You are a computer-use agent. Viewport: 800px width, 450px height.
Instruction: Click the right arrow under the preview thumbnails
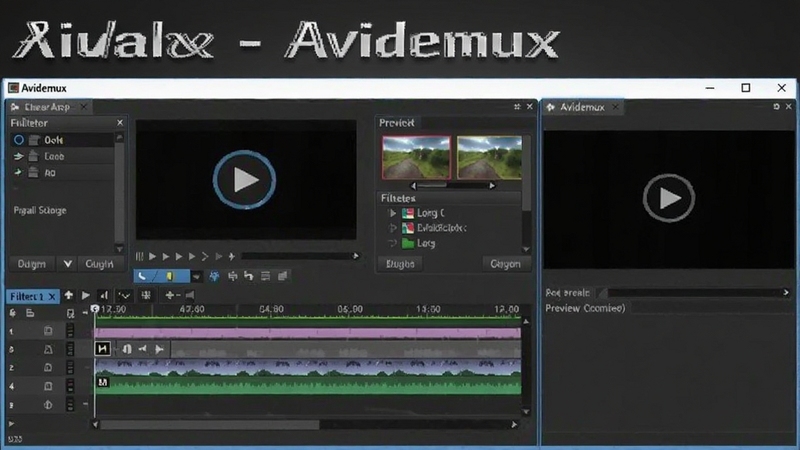point(492,186)
